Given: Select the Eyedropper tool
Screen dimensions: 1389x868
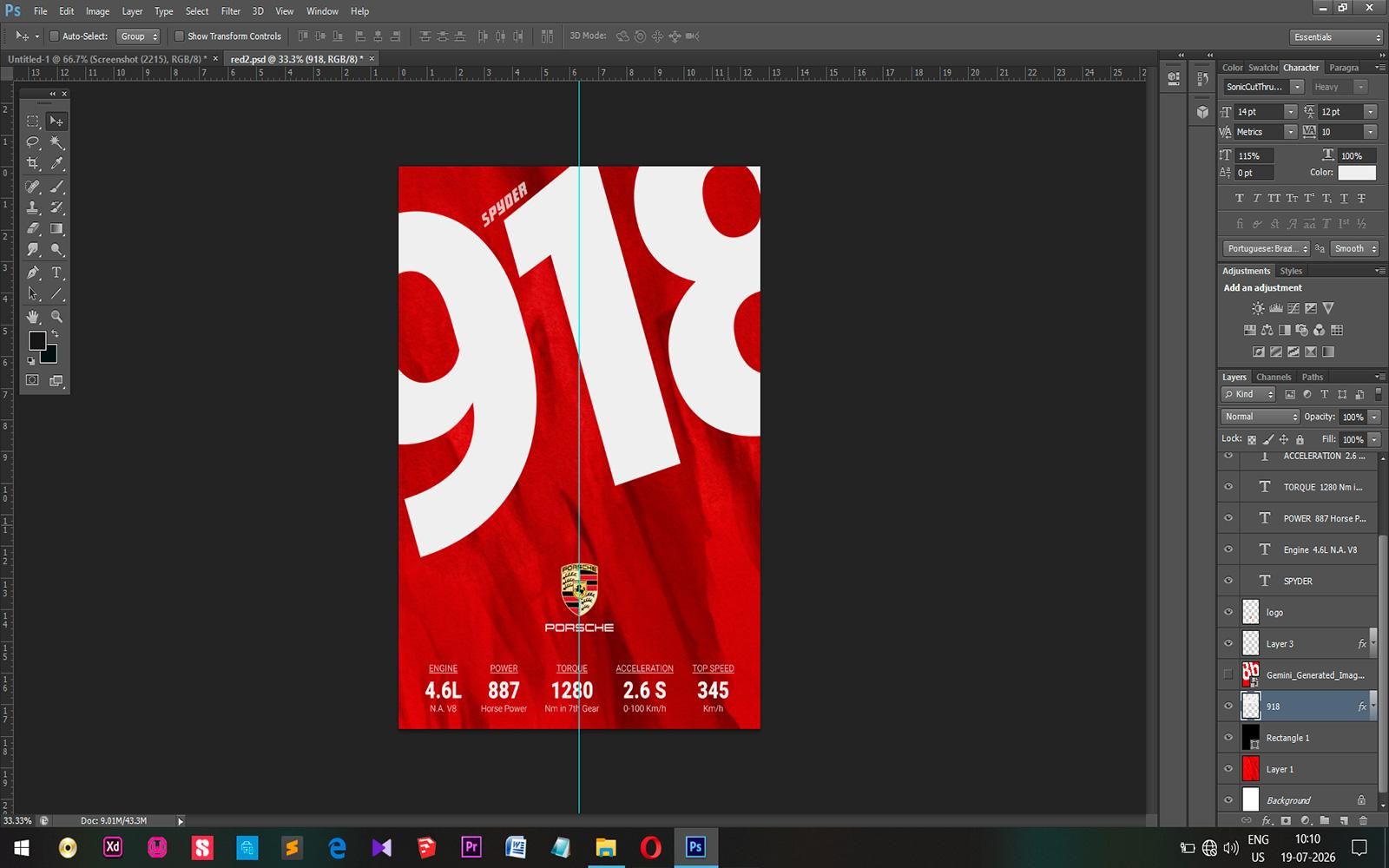Looking at the screenshot, I should (x=56, y=163).
